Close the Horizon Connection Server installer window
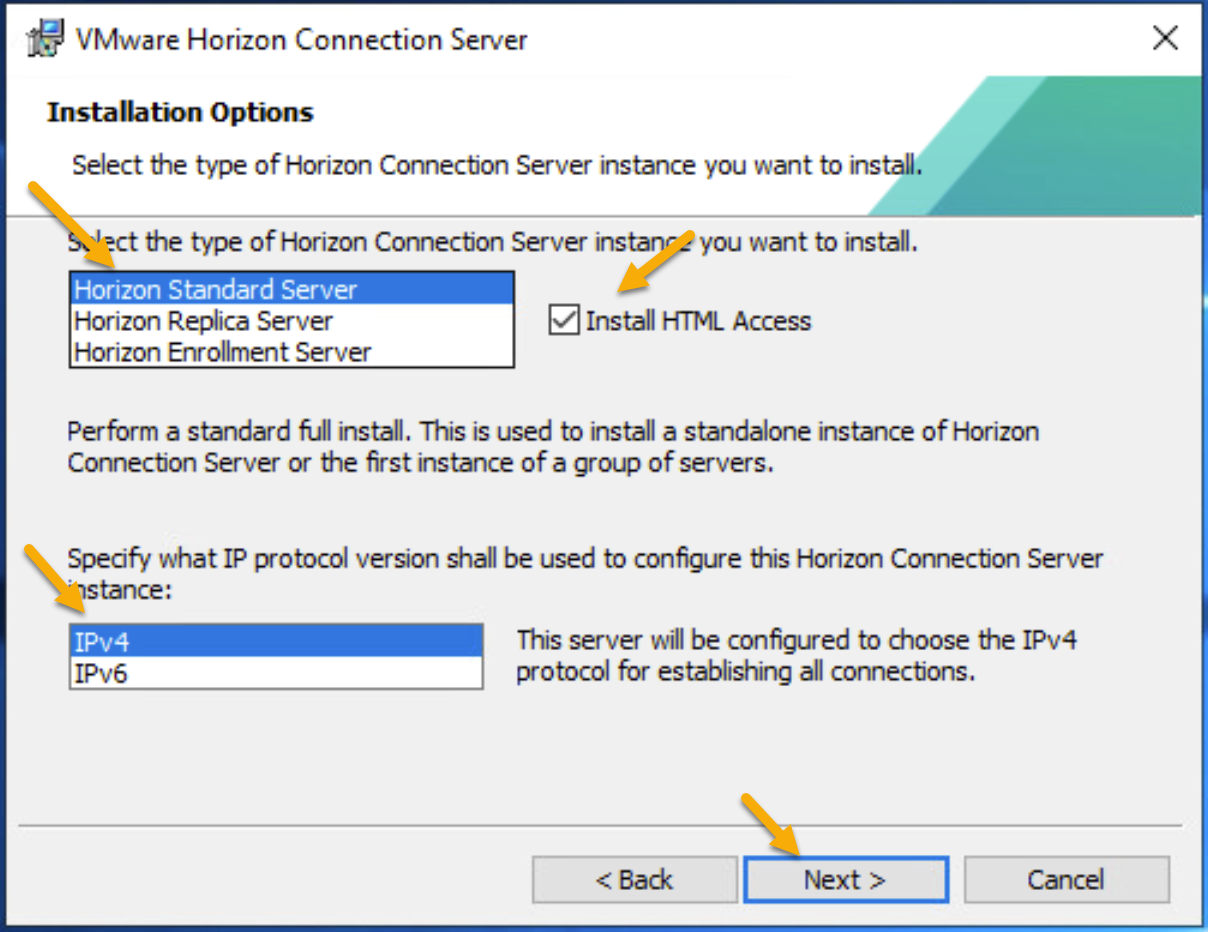 pos(1165,39)
